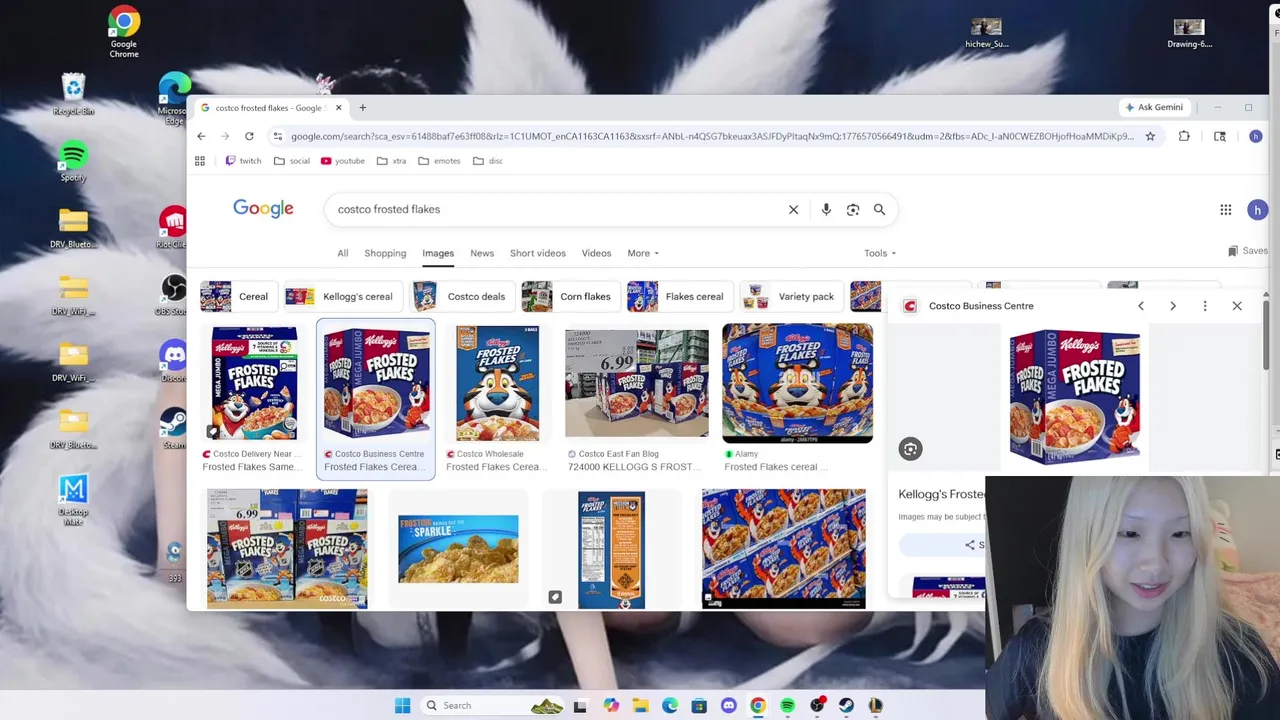Filter images by Kellogg's cereal chip

click(x=342, y=297)
